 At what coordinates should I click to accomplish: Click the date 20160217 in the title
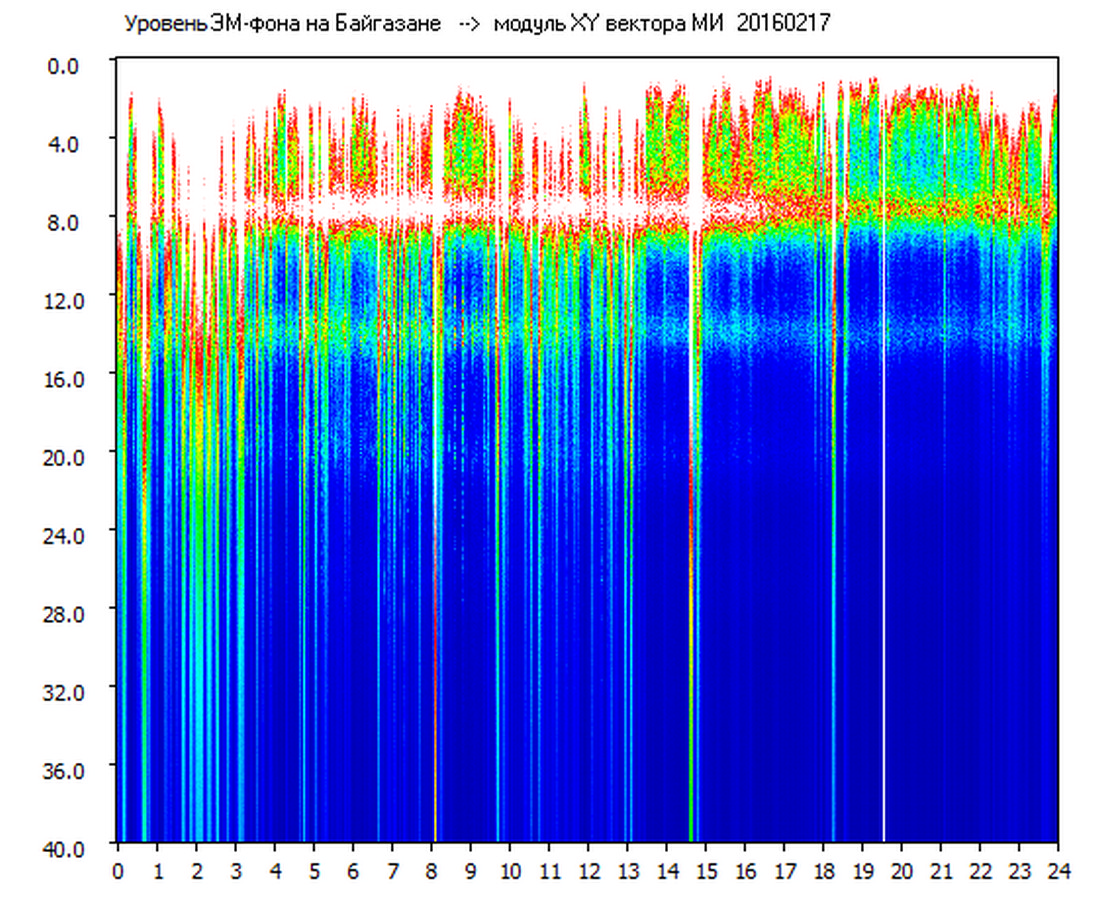783,24
